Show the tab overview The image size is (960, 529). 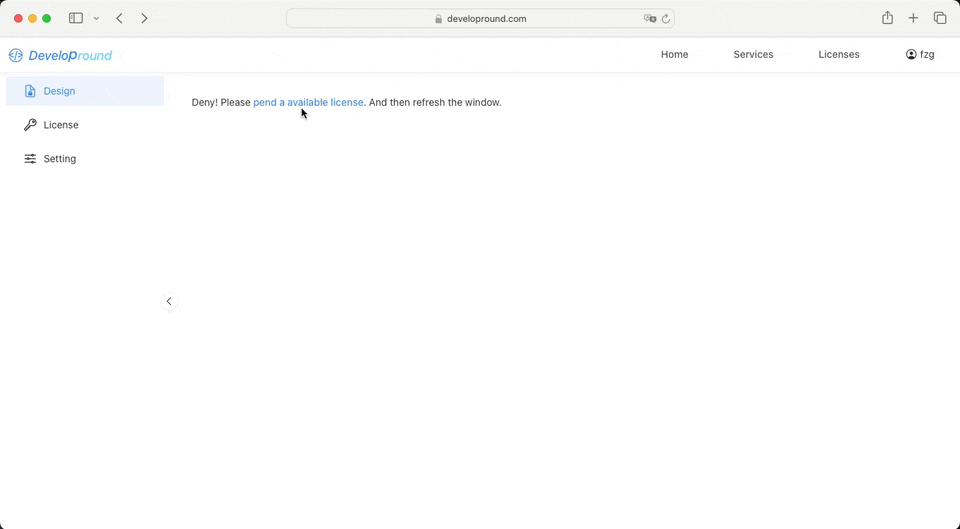940,18
